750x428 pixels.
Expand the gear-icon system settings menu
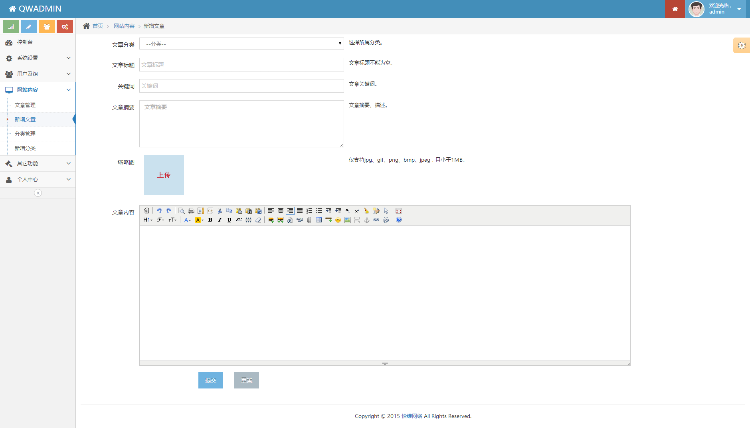[x=37, y=58]
